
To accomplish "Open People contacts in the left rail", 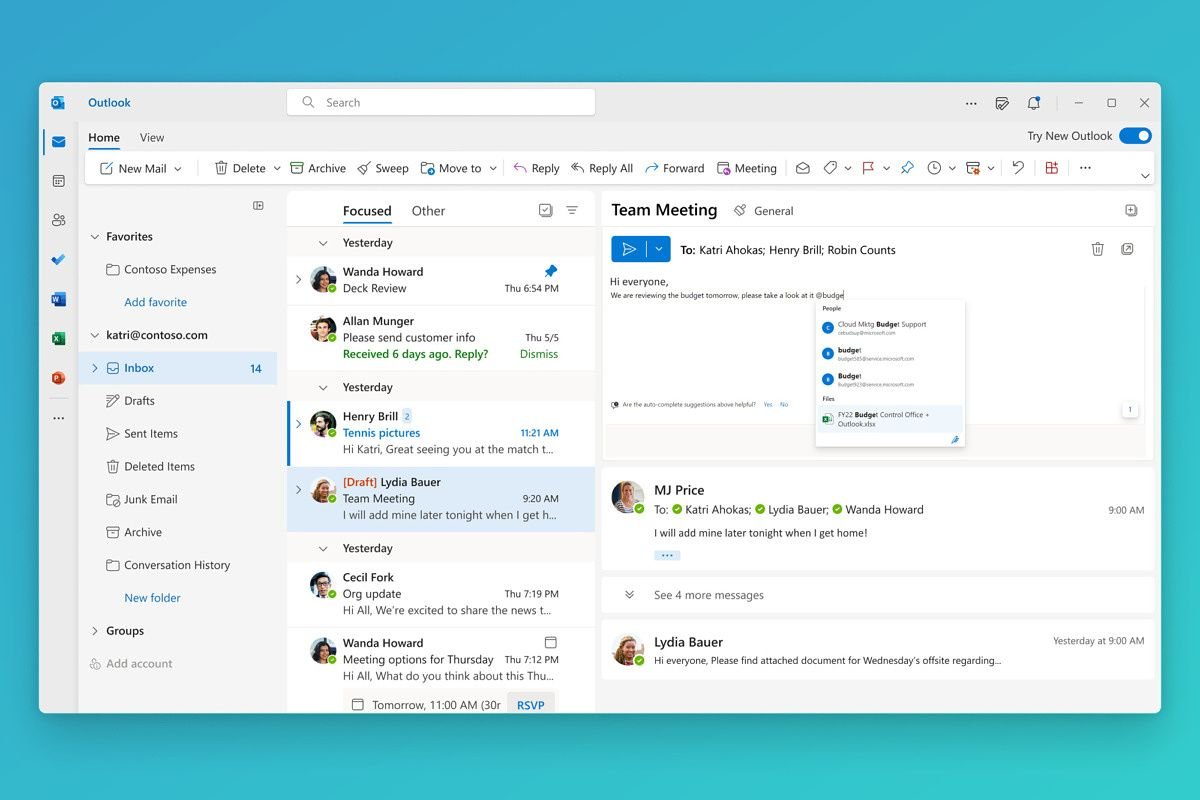I will 59,220.
